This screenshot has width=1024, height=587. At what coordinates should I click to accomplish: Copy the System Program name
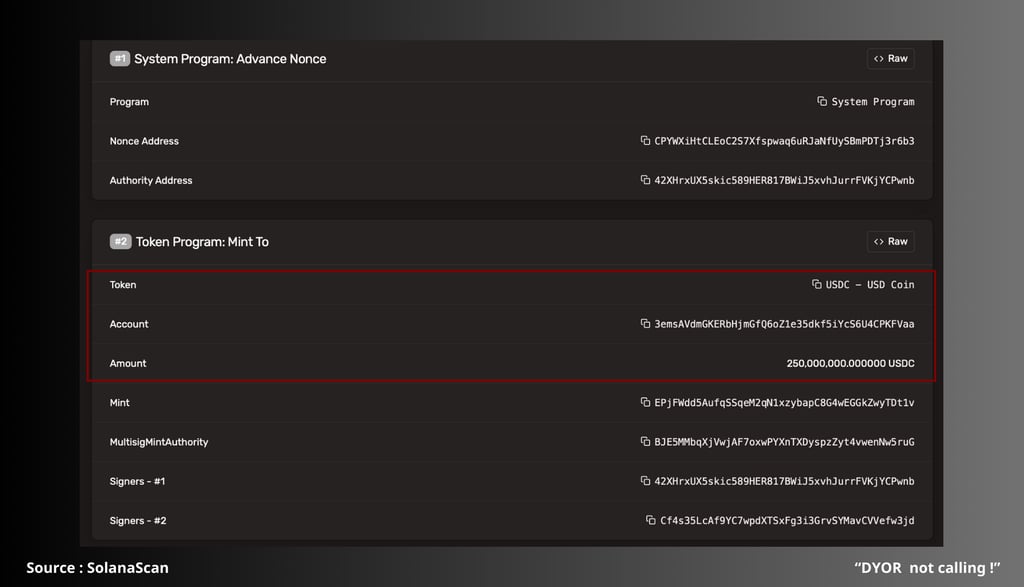point(822,101)
